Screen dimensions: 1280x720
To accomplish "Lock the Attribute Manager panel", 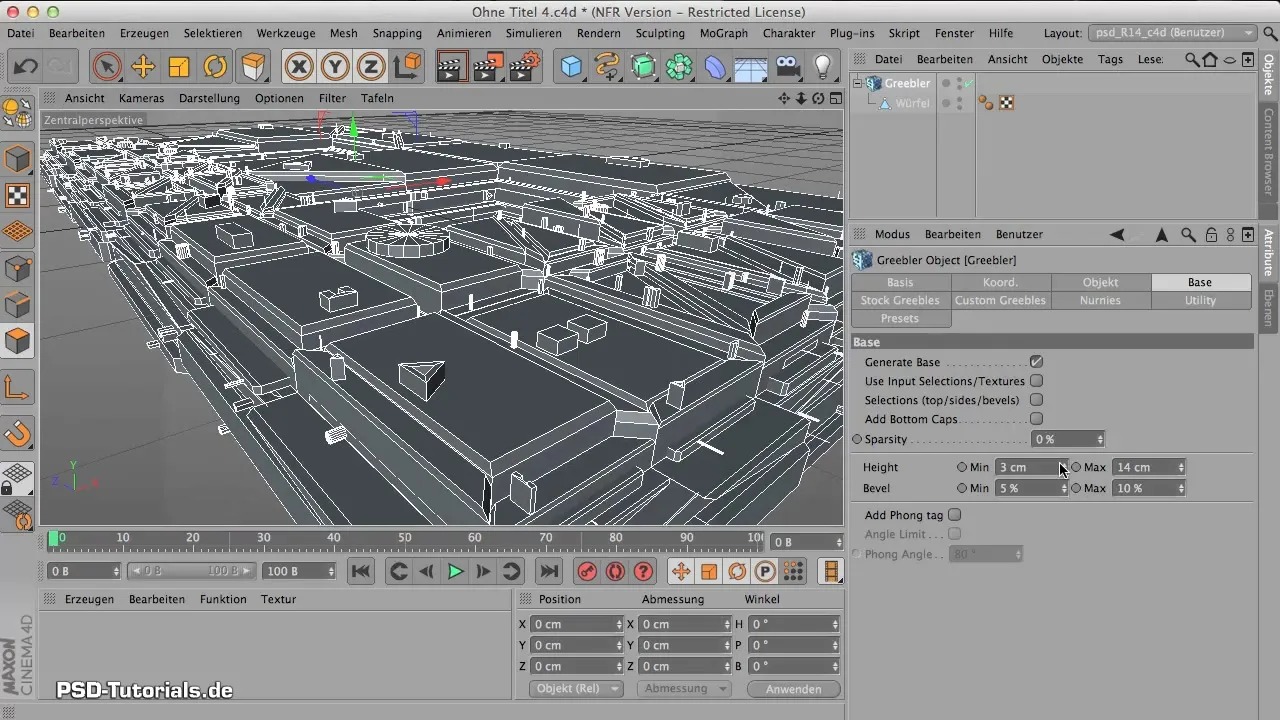I will [1211, 235].
